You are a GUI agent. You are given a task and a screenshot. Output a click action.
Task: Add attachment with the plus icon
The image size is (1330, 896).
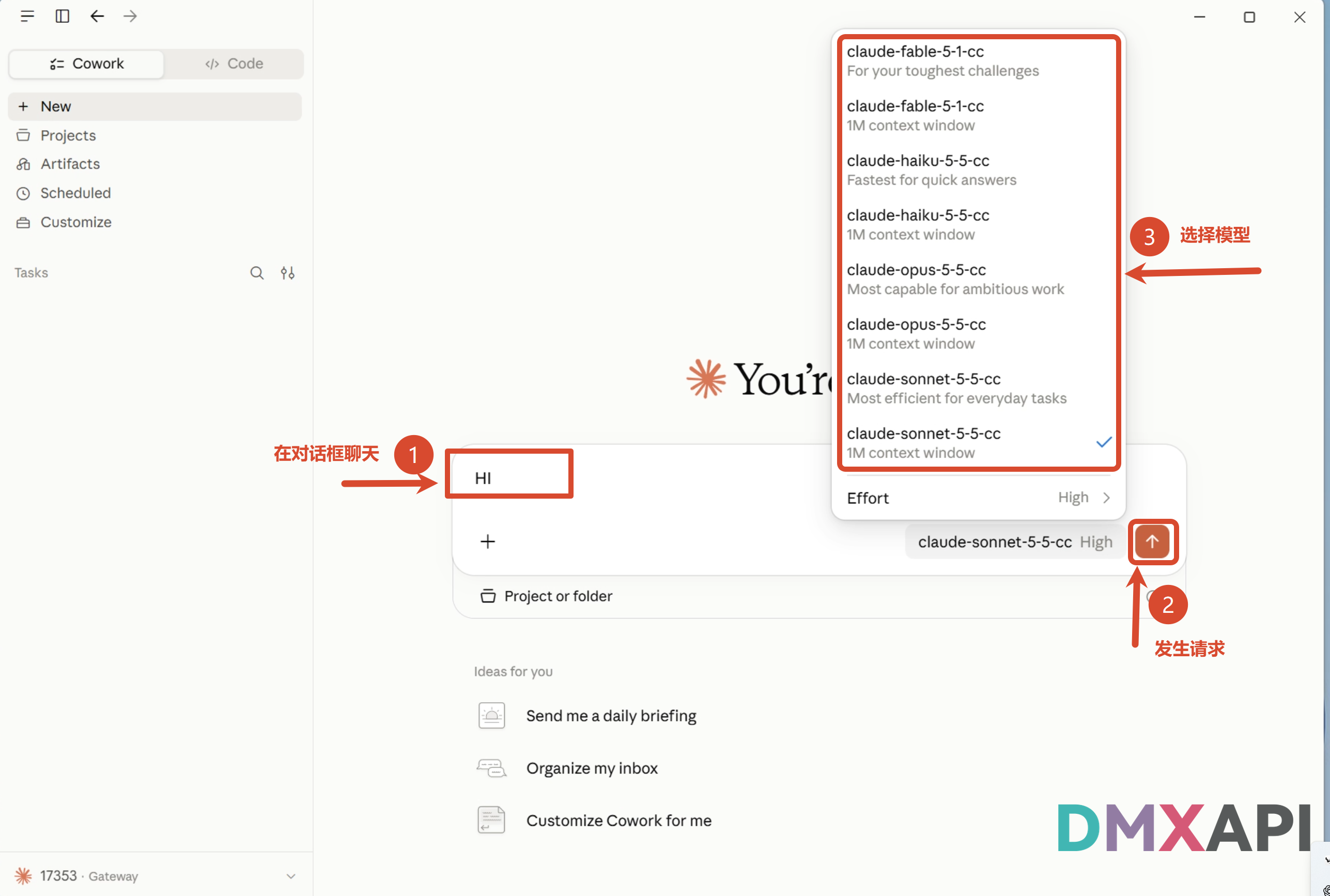(x=488, y=542)
